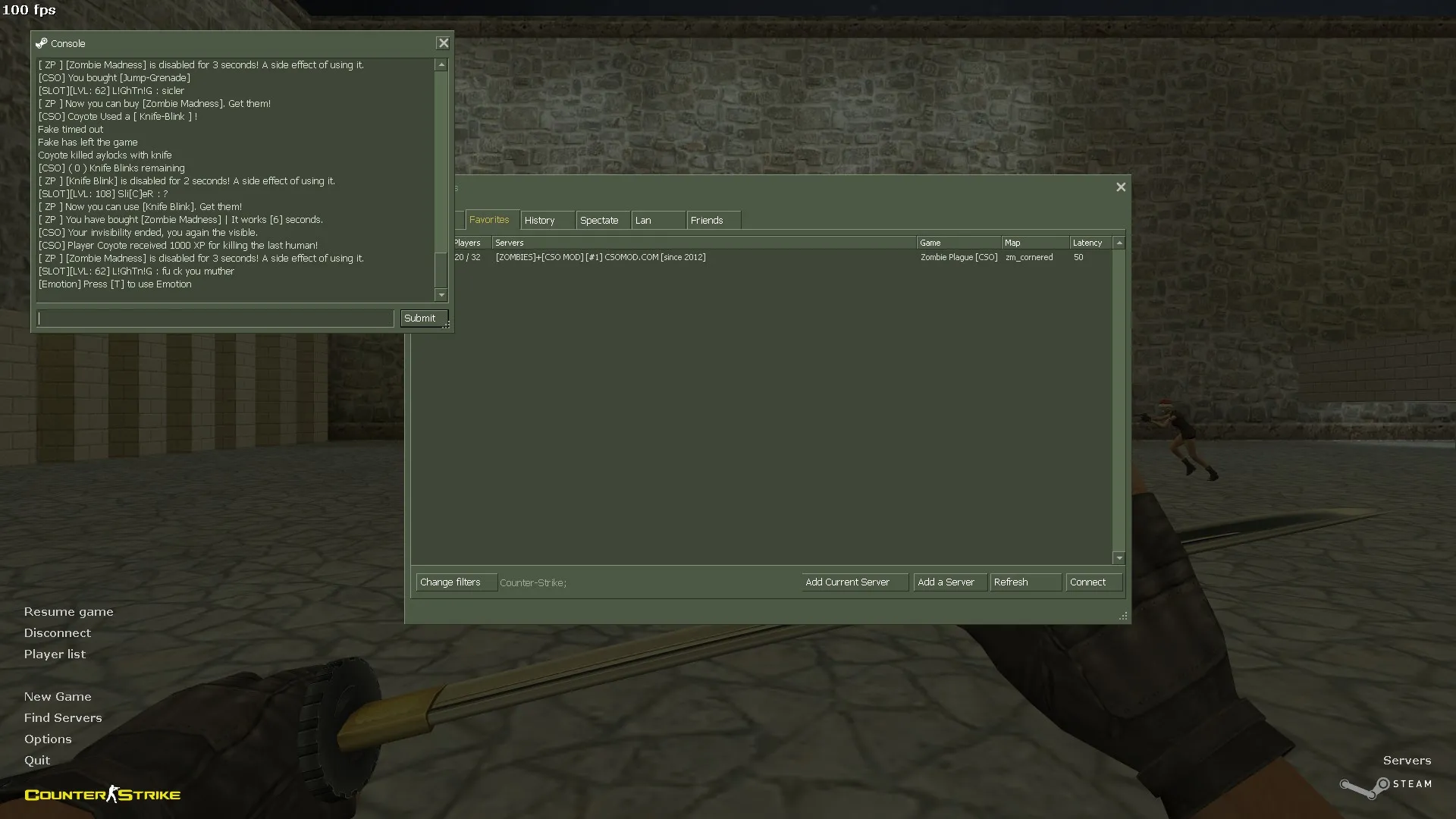This screenshot has height=819, width=1456.
Task: Start a New Game
Action: coord(58,697)
